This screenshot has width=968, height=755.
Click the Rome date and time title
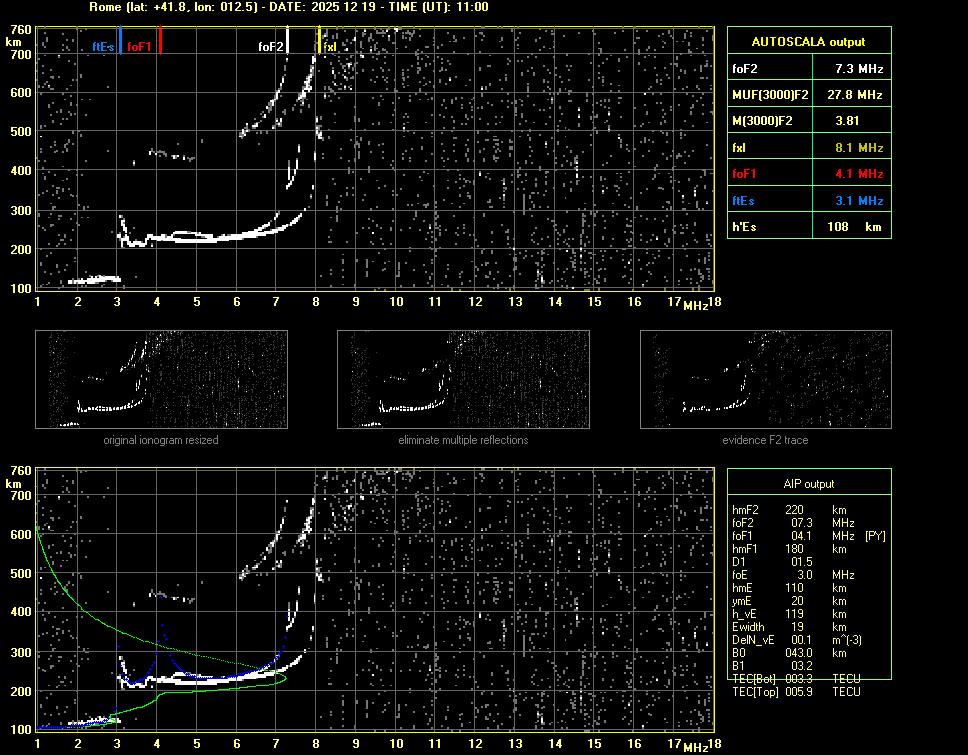pos(287,7)
